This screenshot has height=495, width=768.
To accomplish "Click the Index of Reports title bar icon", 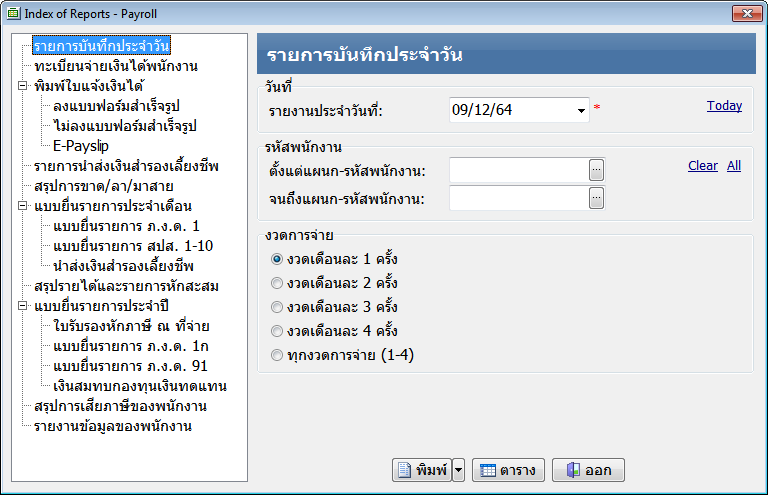I will (x=13, y=13).
